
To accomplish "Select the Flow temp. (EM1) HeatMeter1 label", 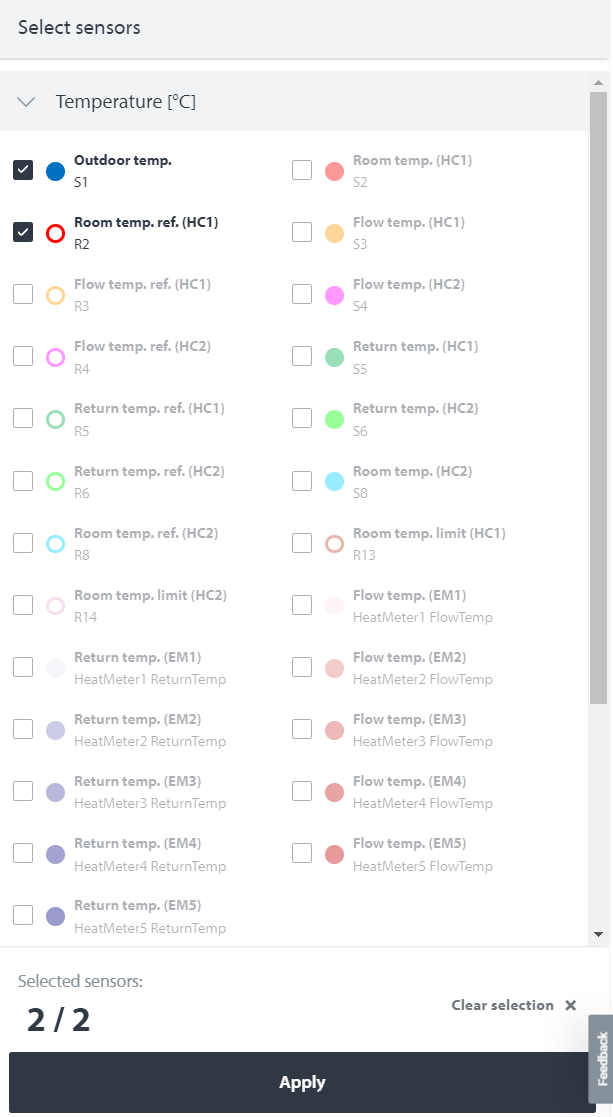I will [409, 595].
